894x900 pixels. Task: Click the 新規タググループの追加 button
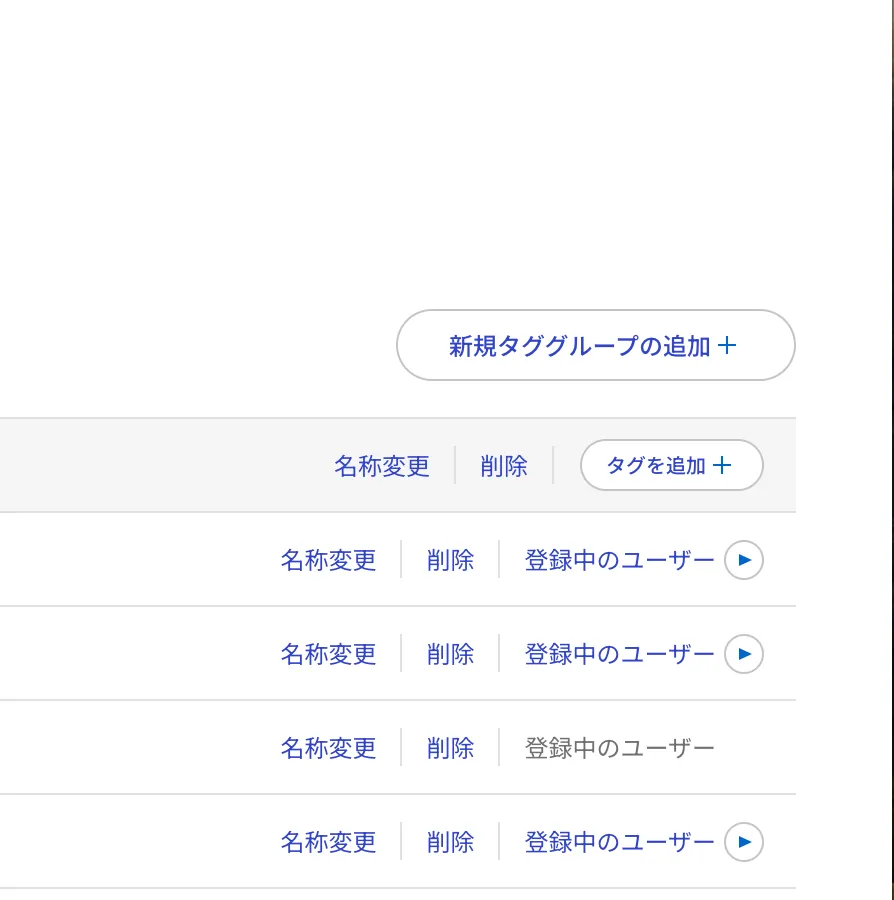[596, 345]
